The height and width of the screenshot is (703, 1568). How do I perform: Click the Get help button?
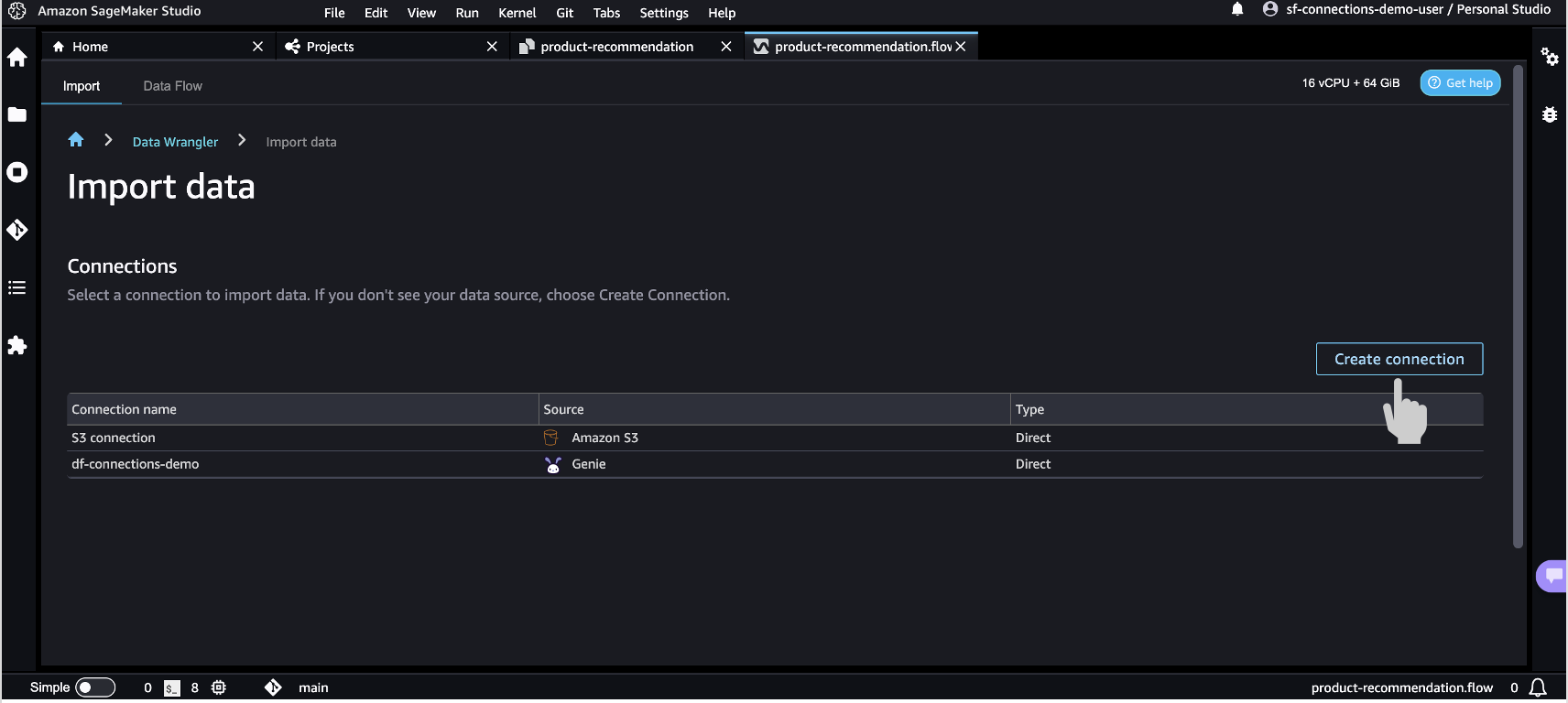click(1461, 82)
